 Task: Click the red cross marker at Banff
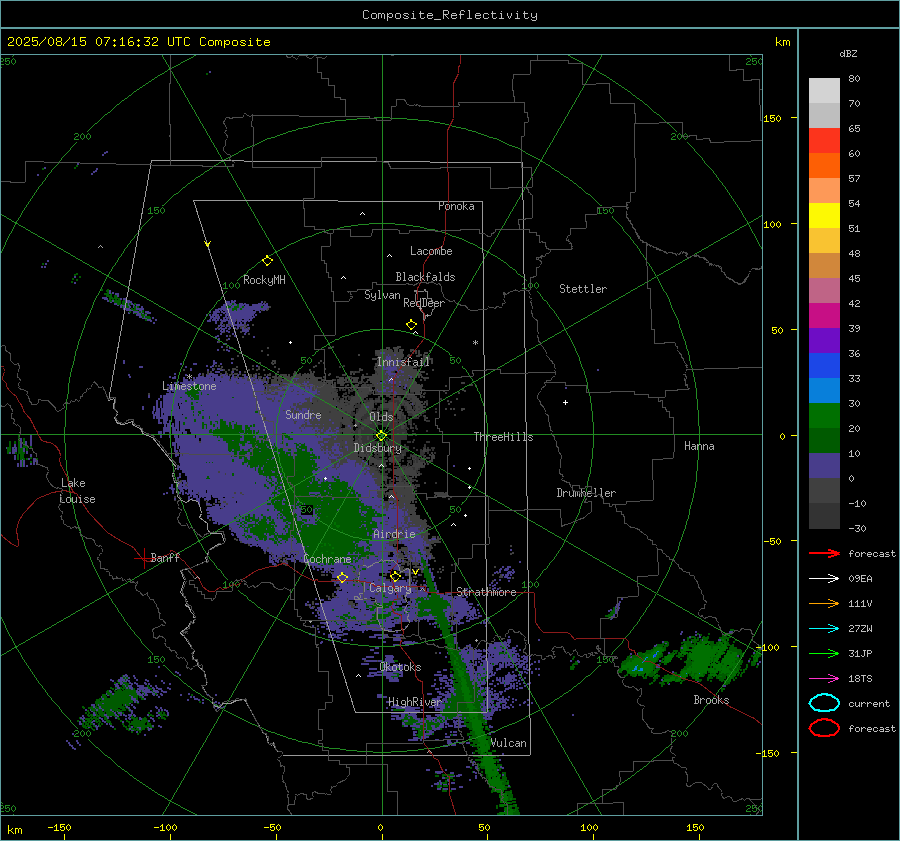143,558
